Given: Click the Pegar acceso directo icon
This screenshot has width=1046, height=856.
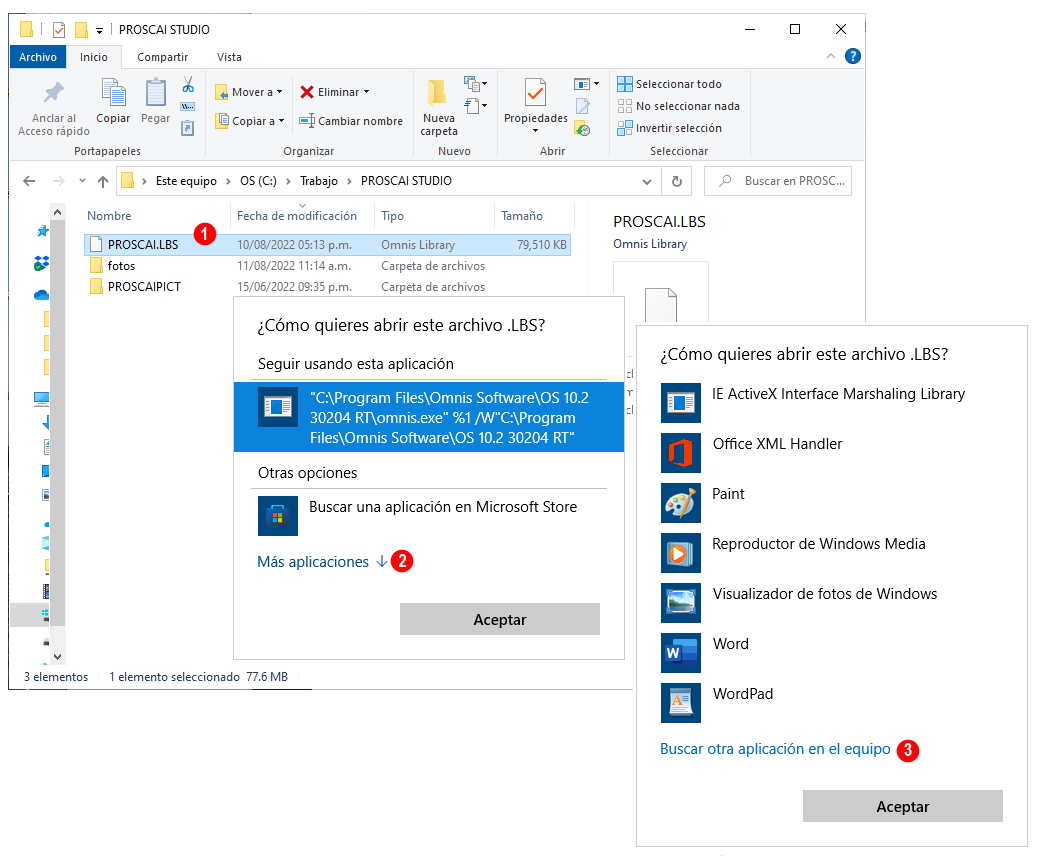Looking at the screenshot, I should (188, 127).
